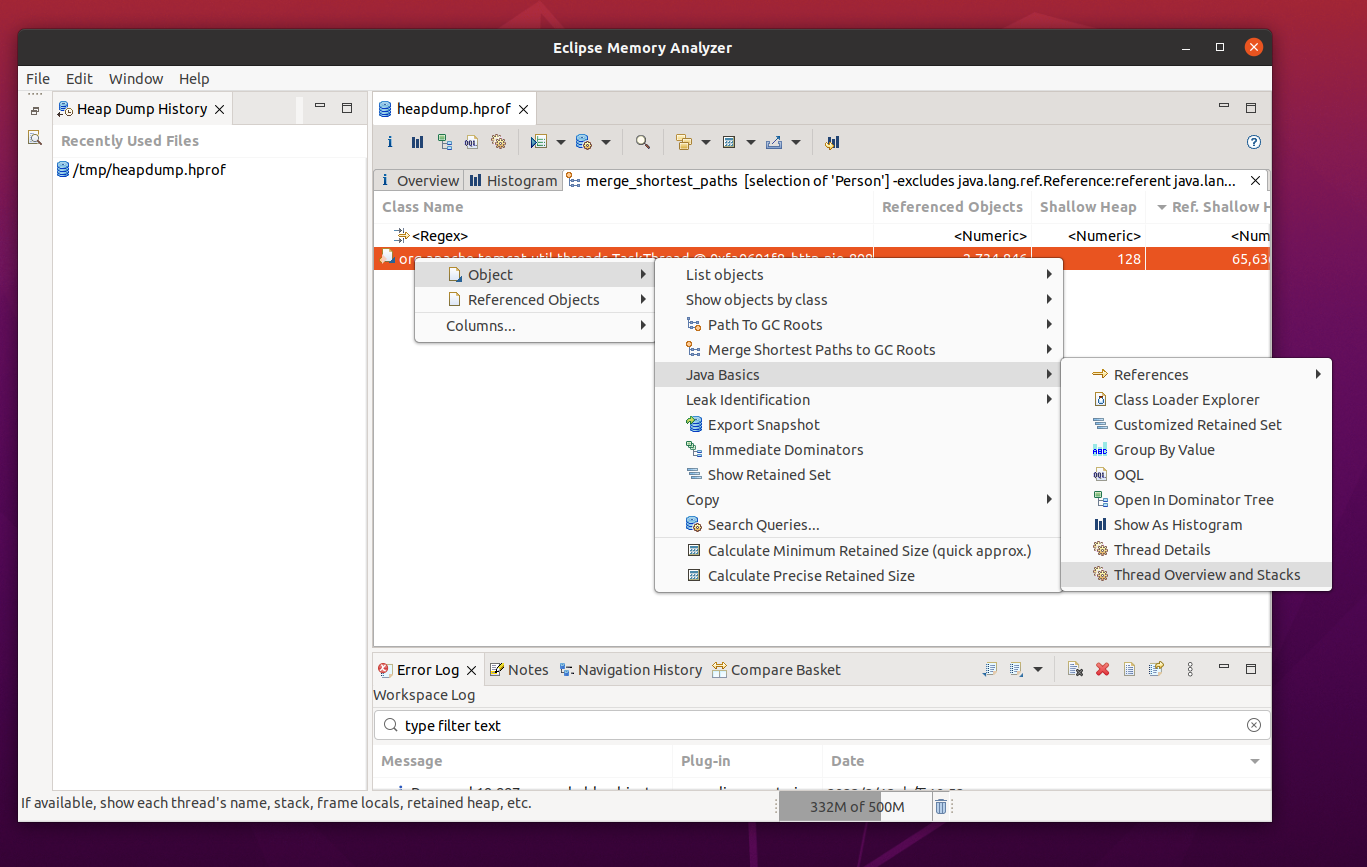Open dropdown arrow next to Import Log

click(1038, 669)
